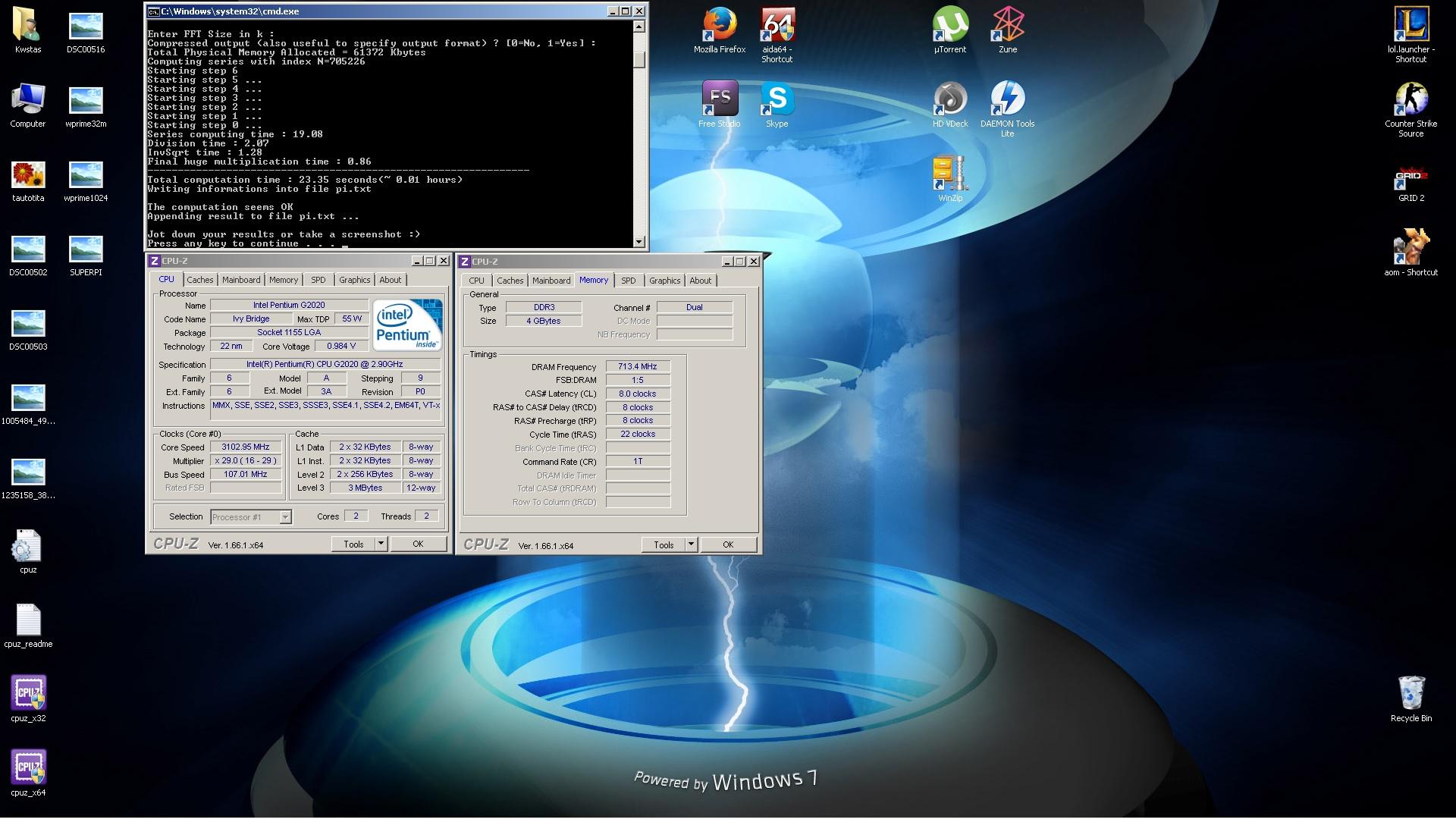Open About tab in left CPU-Z window

pos(391,280)
